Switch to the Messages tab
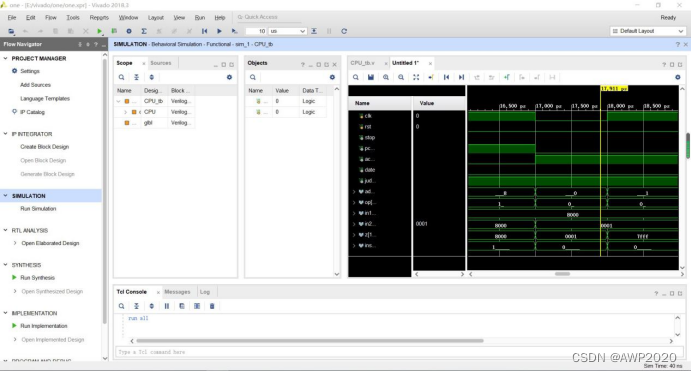This screenshot has width=692, height=372. (177, 292)
